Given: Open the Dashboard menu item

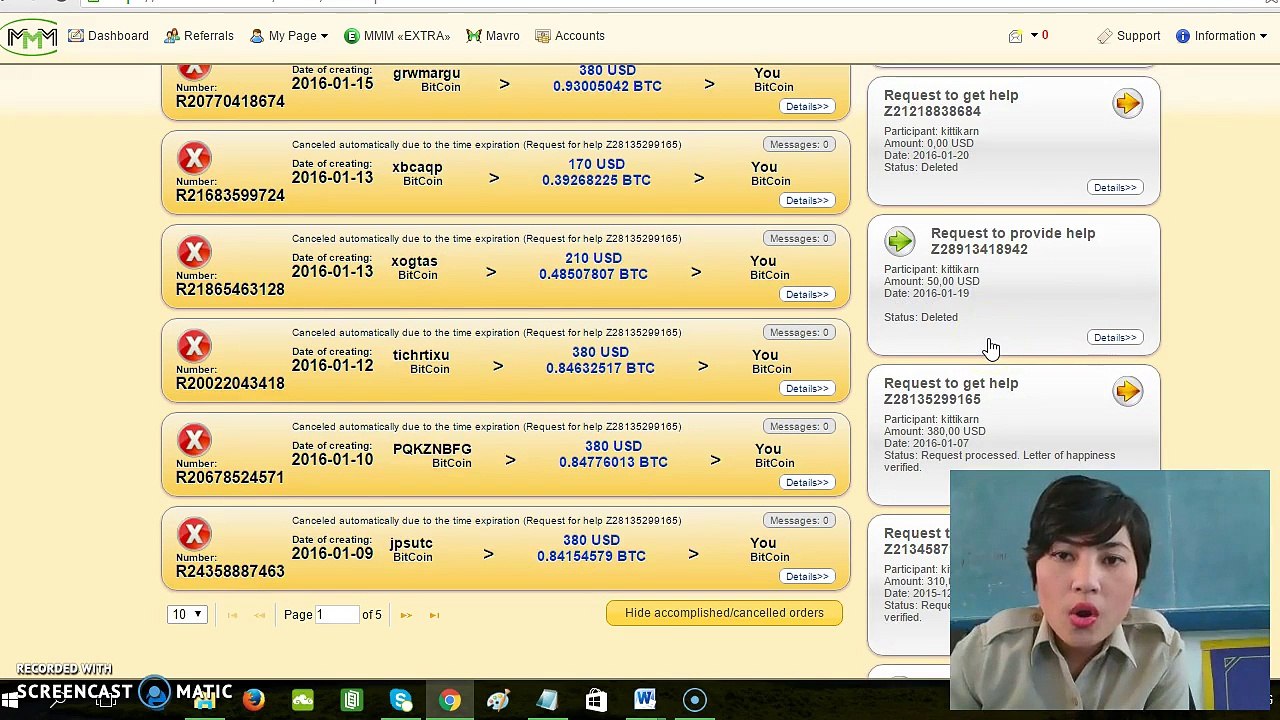Looking at the screenshot, I should [x=108, y=36].
